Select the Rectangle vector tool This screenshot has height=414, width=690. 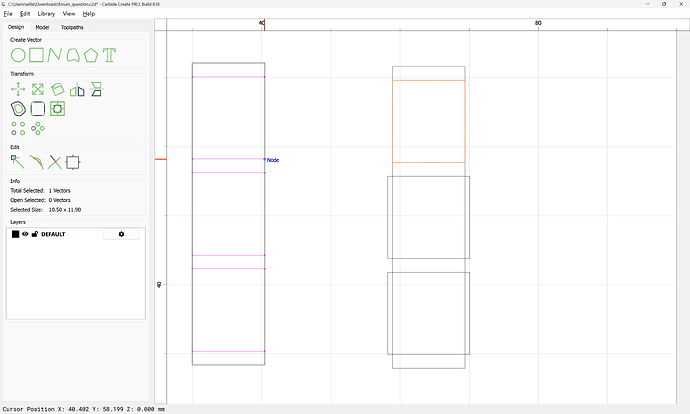point(37,55)
